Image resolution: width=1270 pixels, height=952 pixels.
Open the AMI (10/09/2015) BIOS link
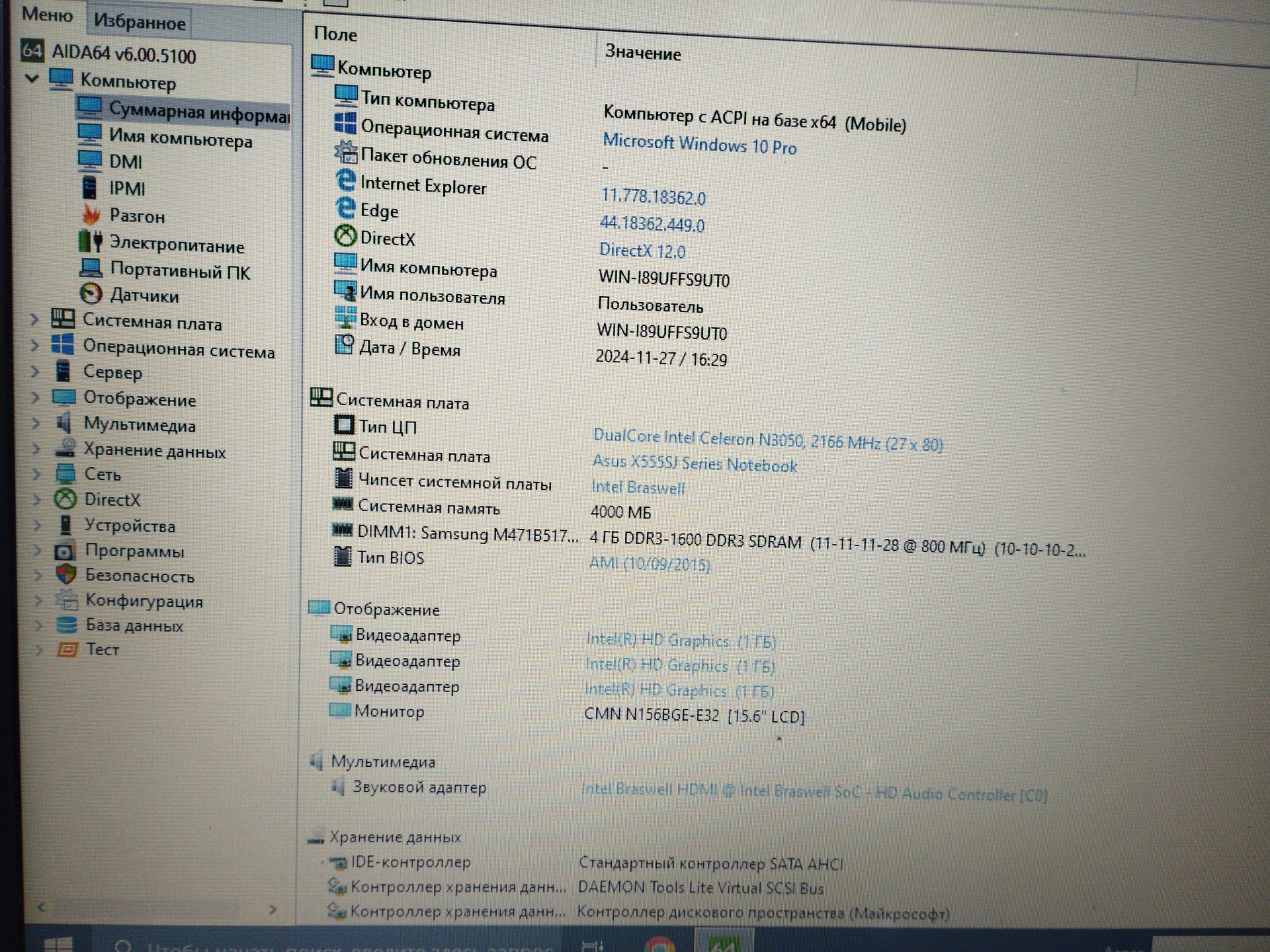650,563
